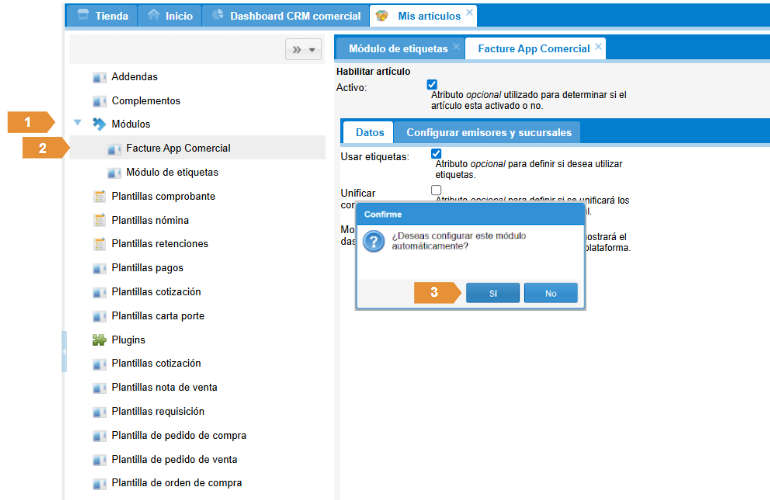Click Sí in the Confirme dialog
Viewport: 770px width, 500px height.
[x=493, y=293]
